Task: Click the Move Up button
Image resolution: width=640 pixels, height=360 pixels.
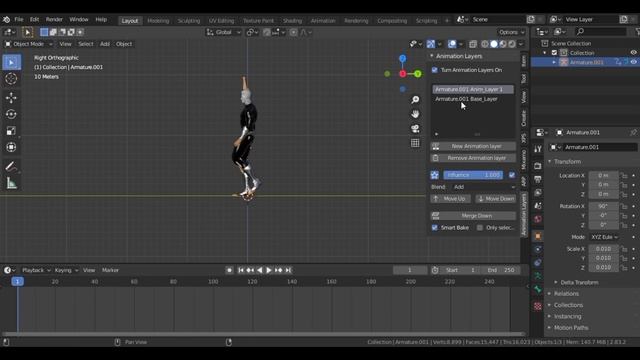Action: click(451, 199)
